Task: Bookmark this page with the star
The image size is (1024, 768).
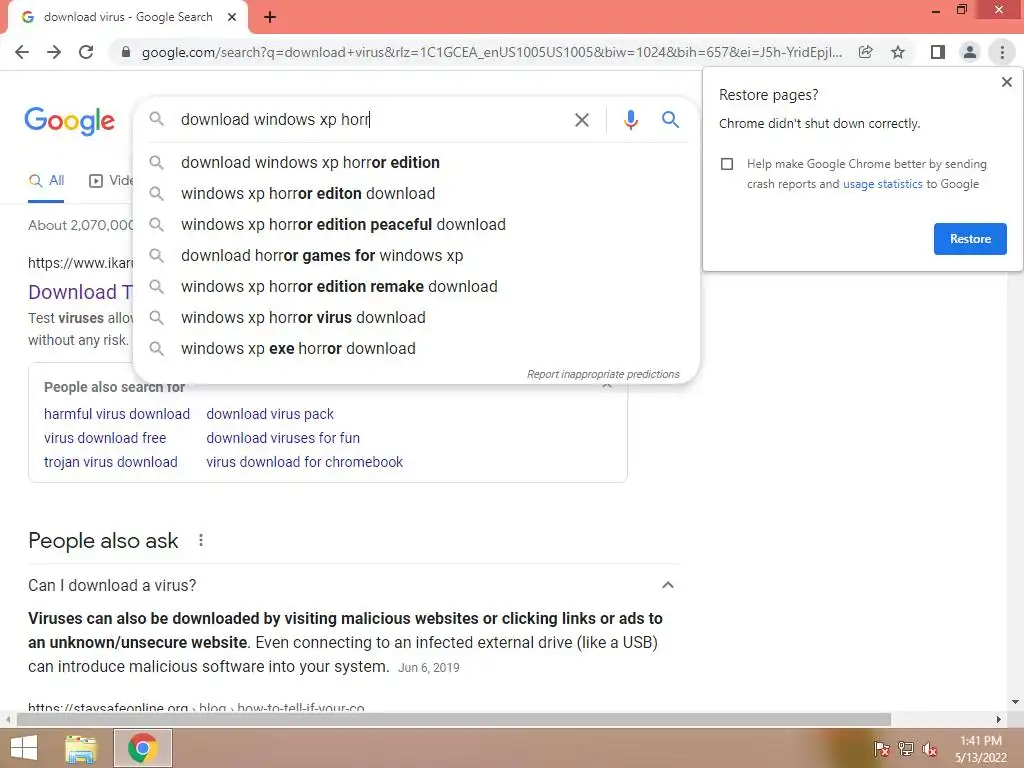Action: pyautogui.click(x=898, y=52)
